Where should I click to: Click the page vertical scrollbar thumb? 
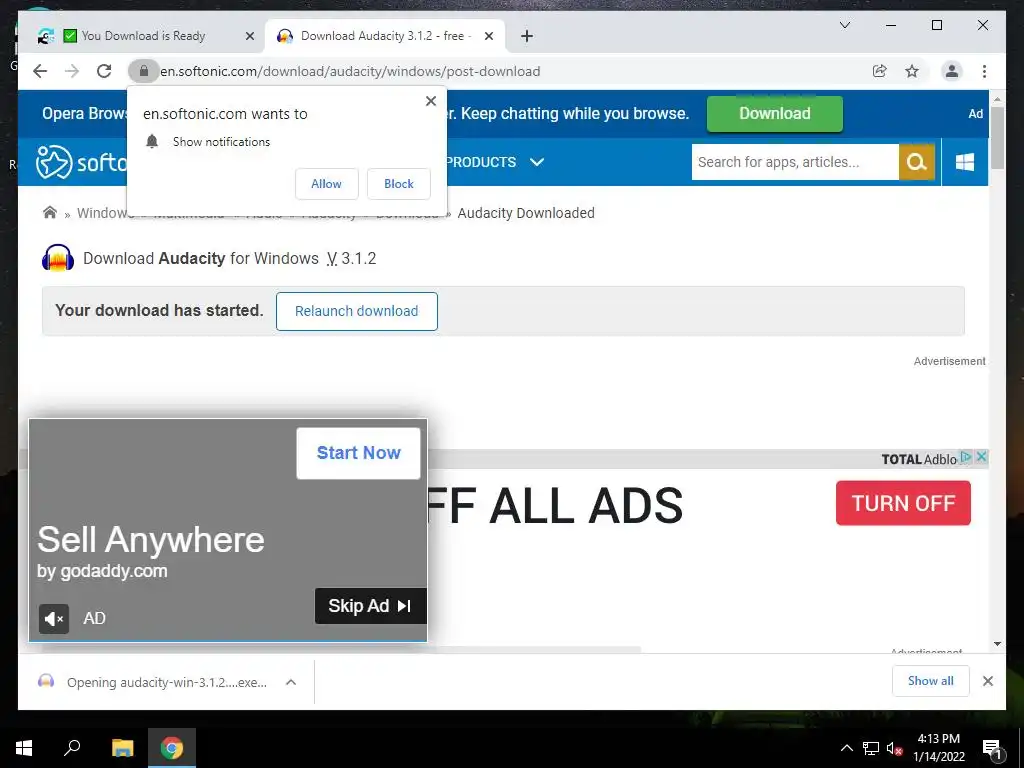(x=997, y=137)
